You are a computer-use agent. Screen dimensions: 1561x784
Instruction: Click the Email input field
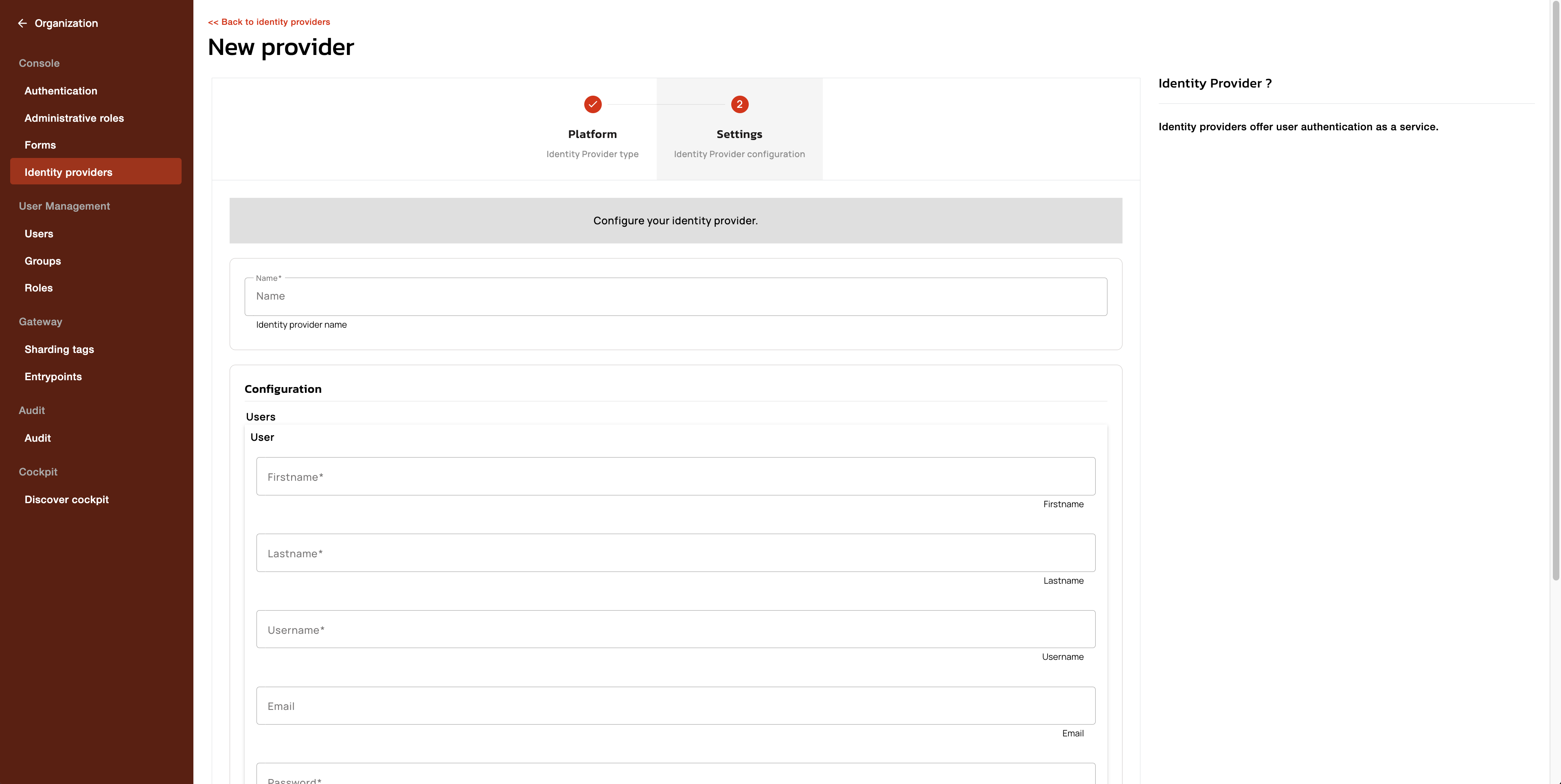click(675, 706)
